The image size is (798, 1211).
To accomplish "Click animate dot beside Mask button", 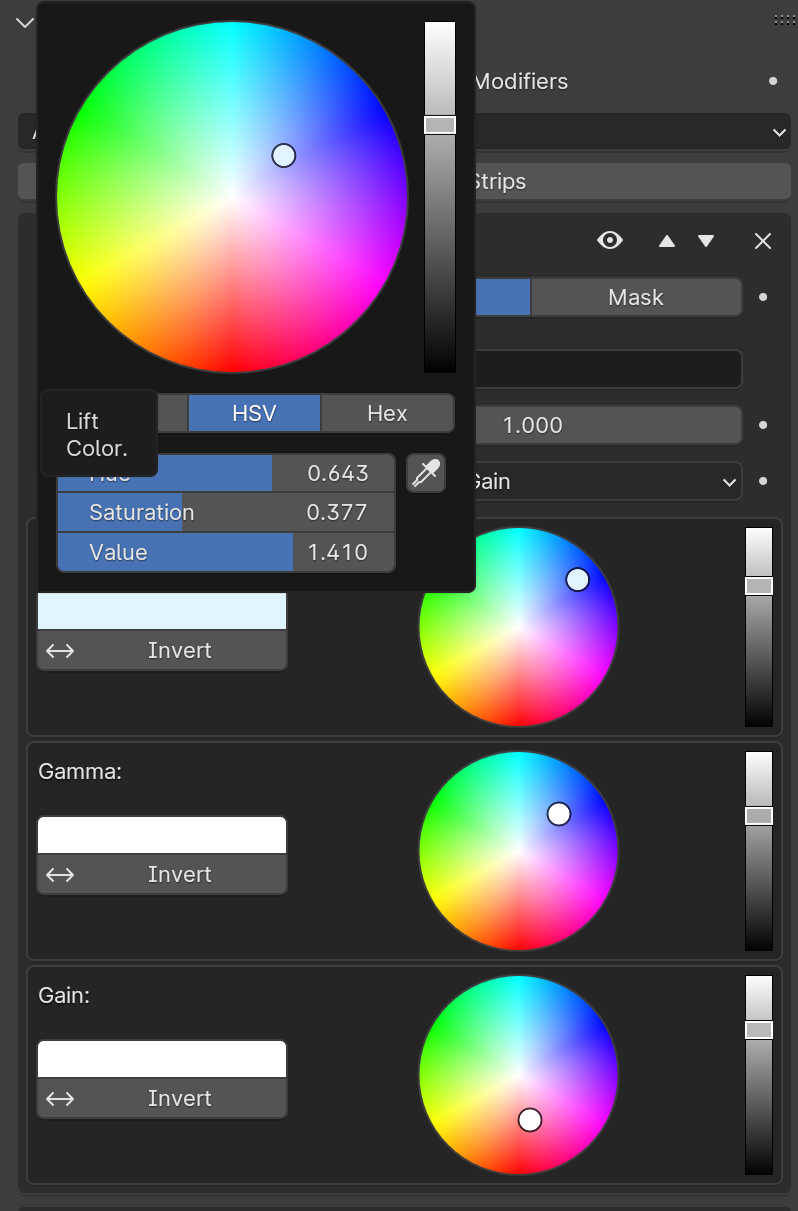I will [x=763, y=297].
